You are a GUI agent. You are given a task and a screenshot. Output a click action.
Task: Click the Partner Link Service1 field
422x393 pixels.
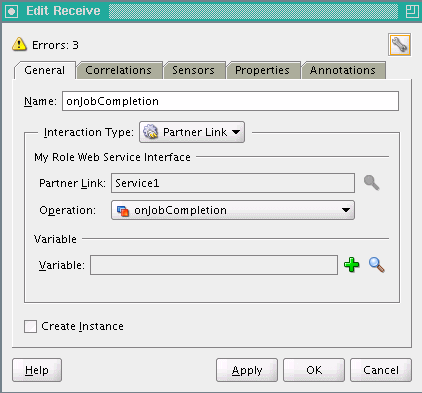pyautogui.click(x=233, y=183)
